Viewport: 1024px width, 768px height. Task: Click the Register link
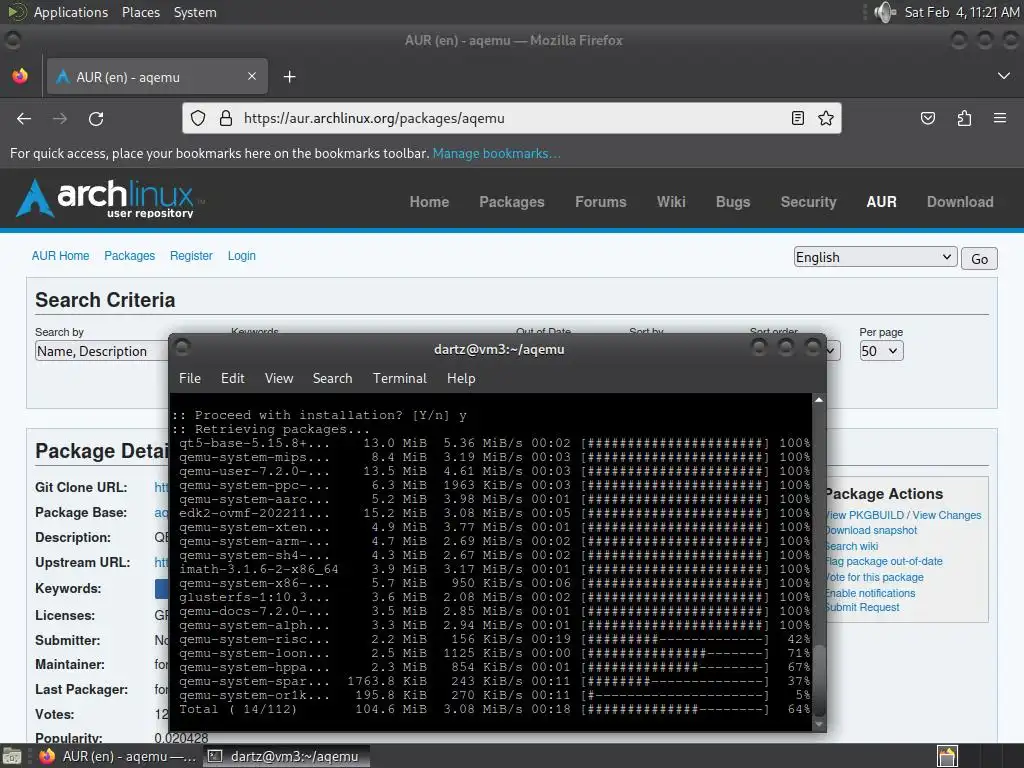pos(191,256)
